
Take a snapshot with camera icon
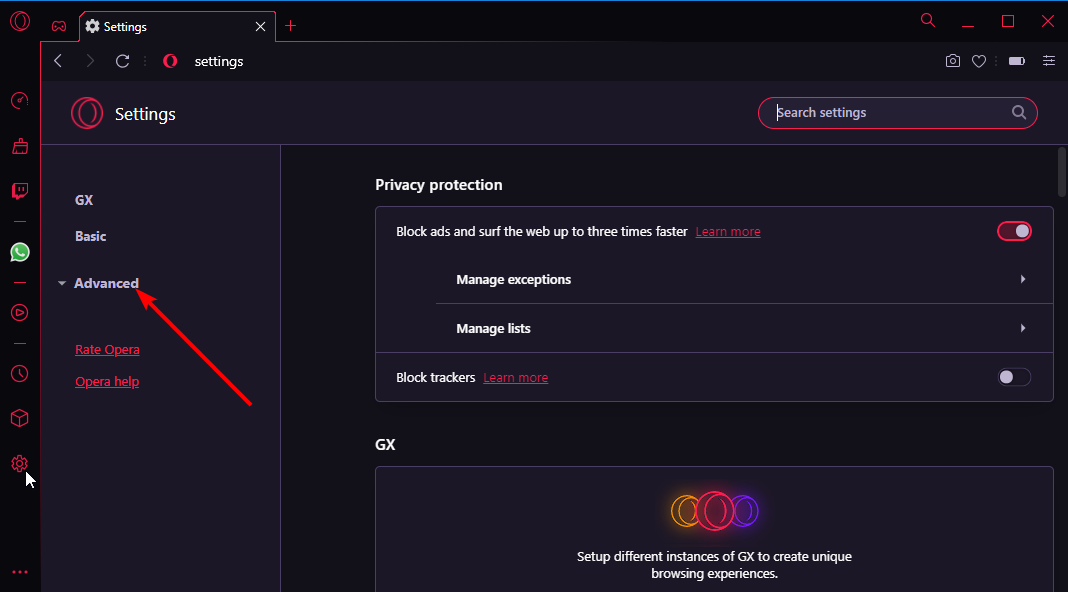point(953,61)
